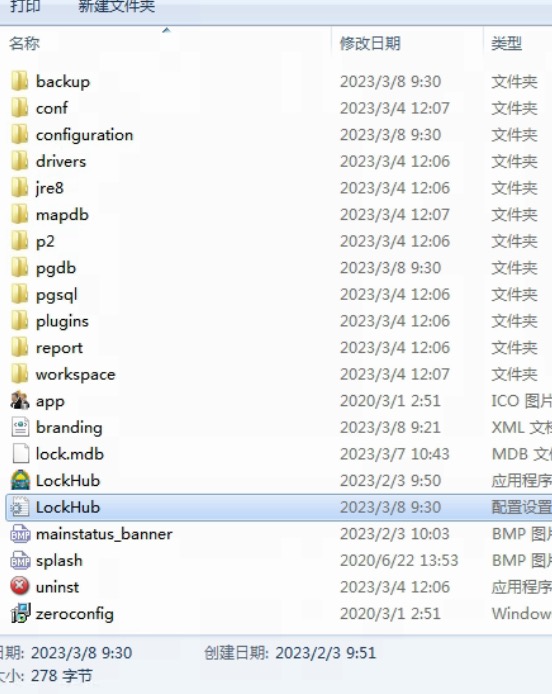Select the jre8 folder name
Screen dimensions: 552x694
click(50, 188)
